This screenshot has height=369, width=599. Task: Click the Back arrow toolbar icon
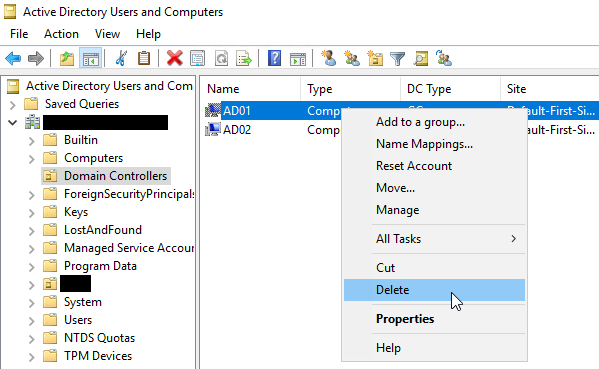click(13, 58)
